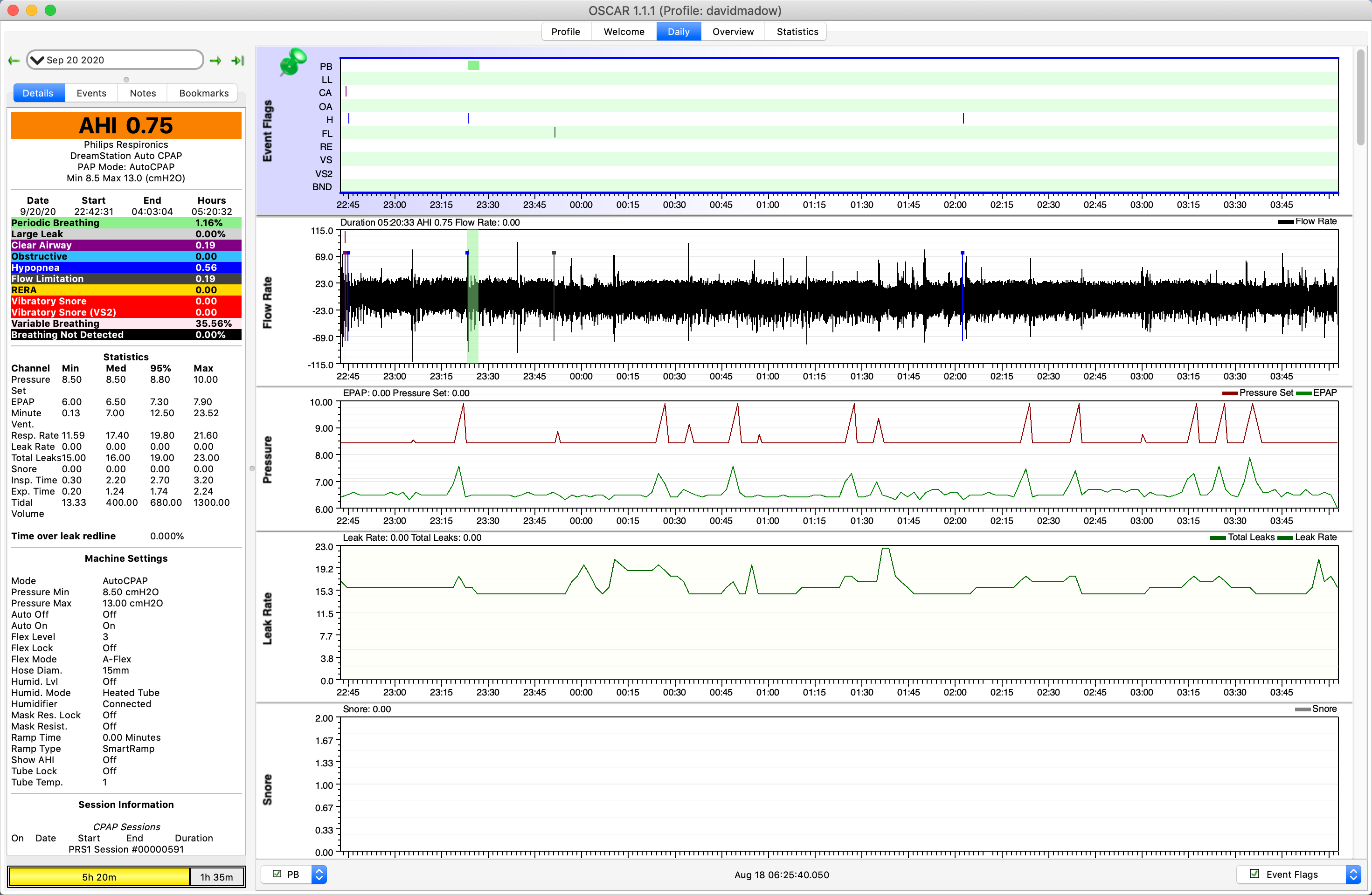
Task: Click the Hypopnea blue row
Action: point(126,268)
